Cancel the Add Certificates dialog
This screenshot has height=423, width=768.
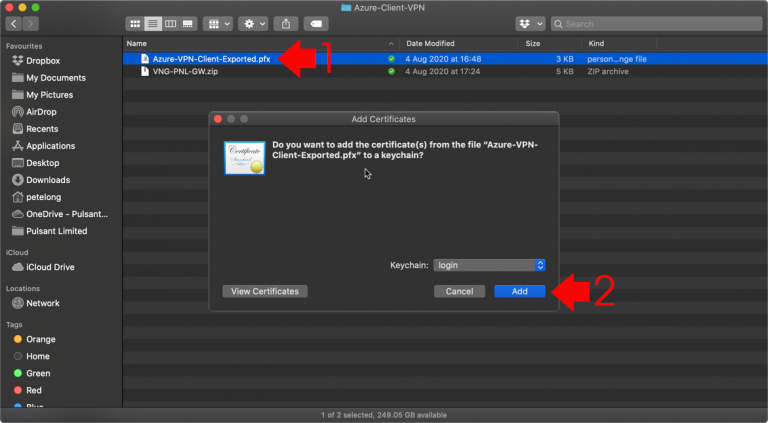click(459, 291)
